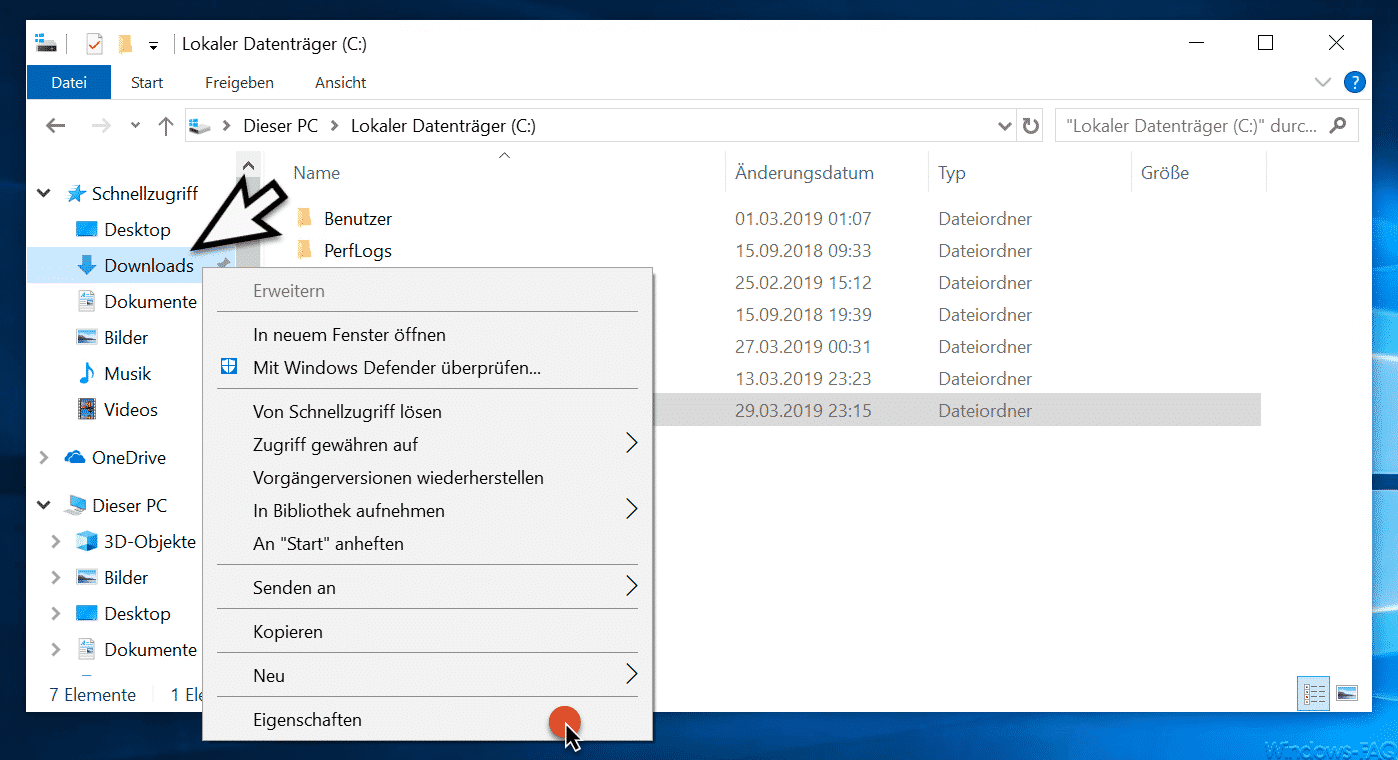Sort by the Größe column header
The image size is (1398, 760).
point(1165,173)
